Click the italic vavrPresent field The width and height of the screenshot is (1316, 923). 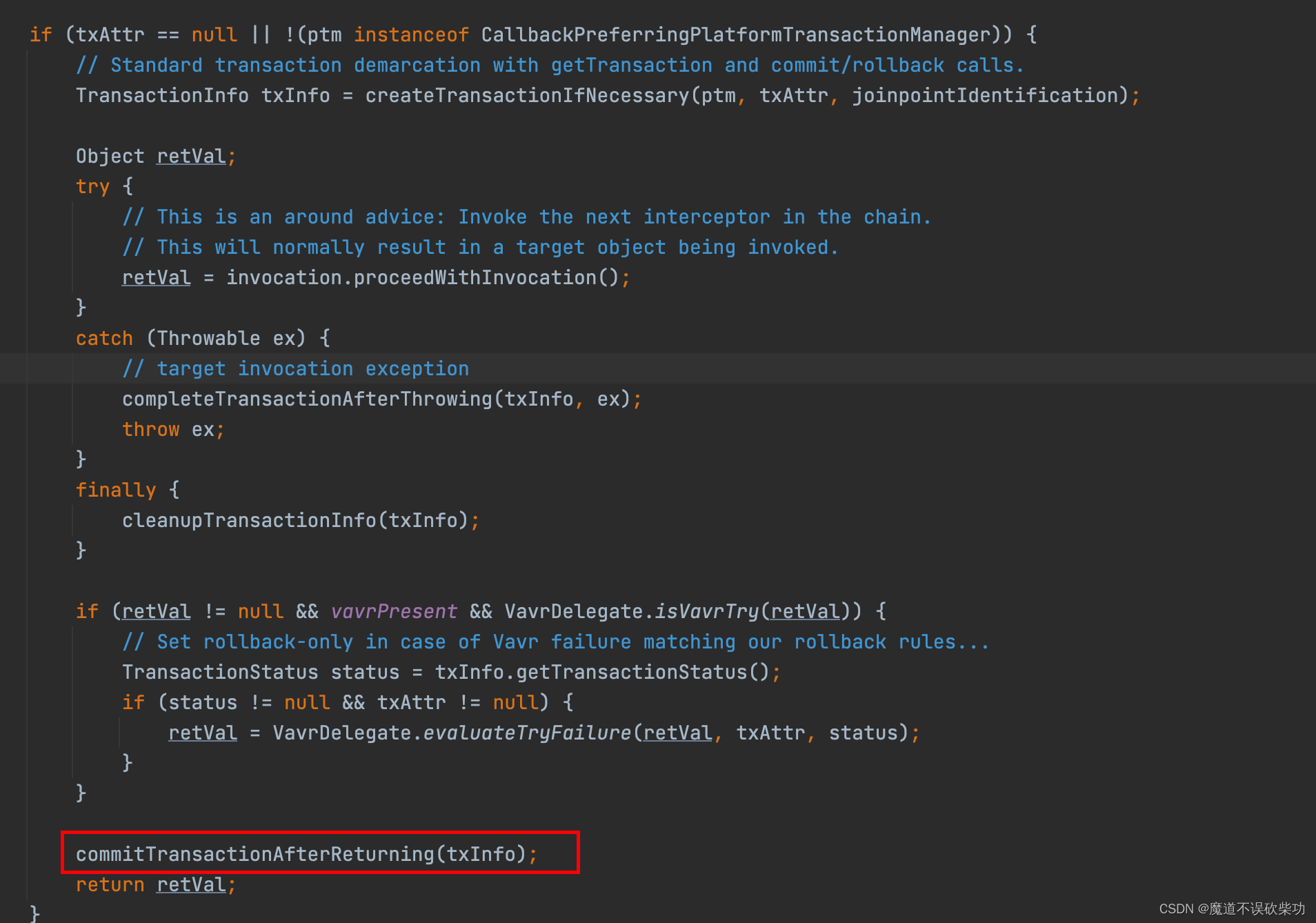[x=394, y=611]
